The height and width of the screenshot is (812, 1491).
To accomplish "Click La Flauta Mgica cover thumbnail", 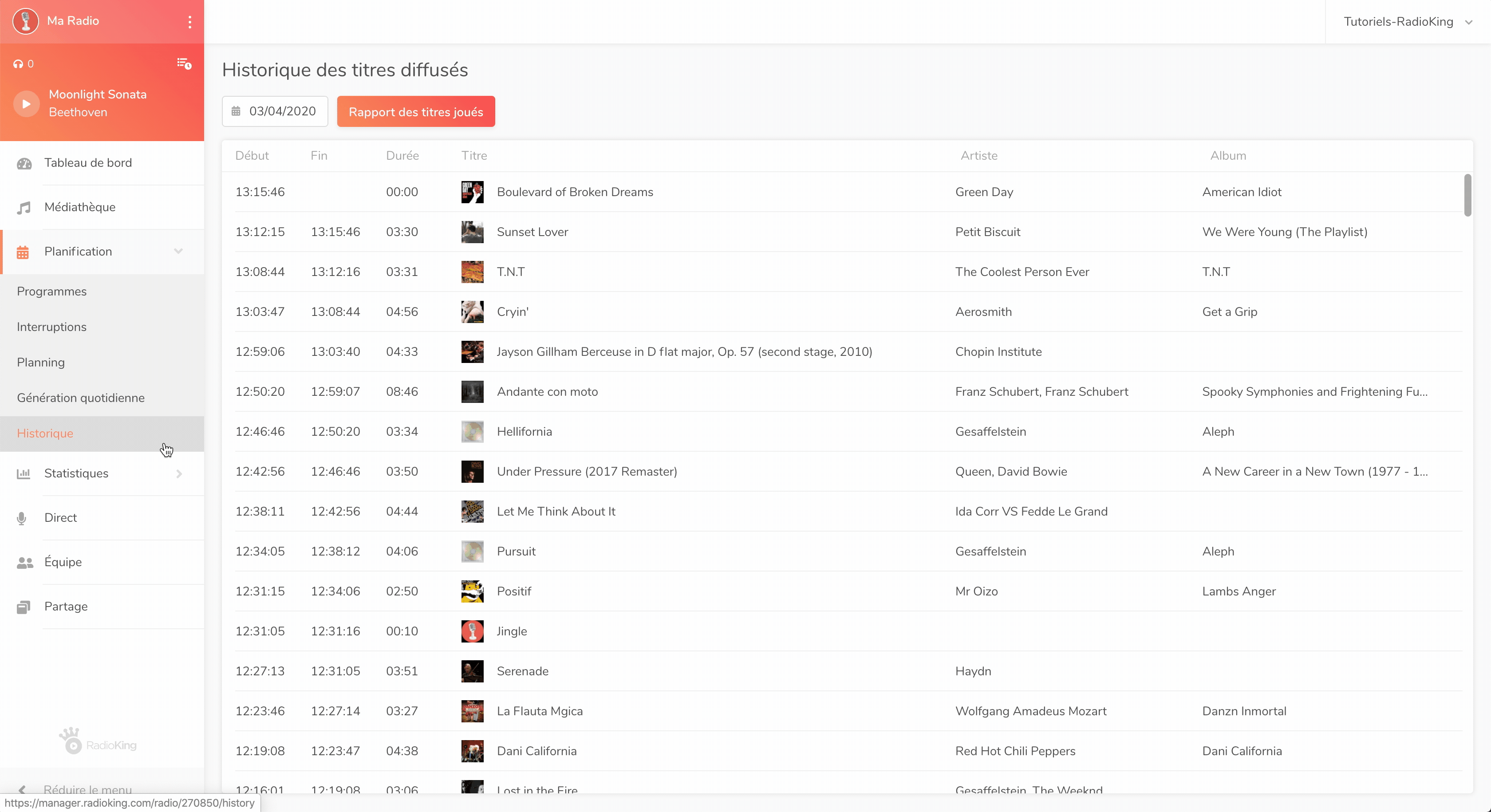I will click(x=472, y=711).
